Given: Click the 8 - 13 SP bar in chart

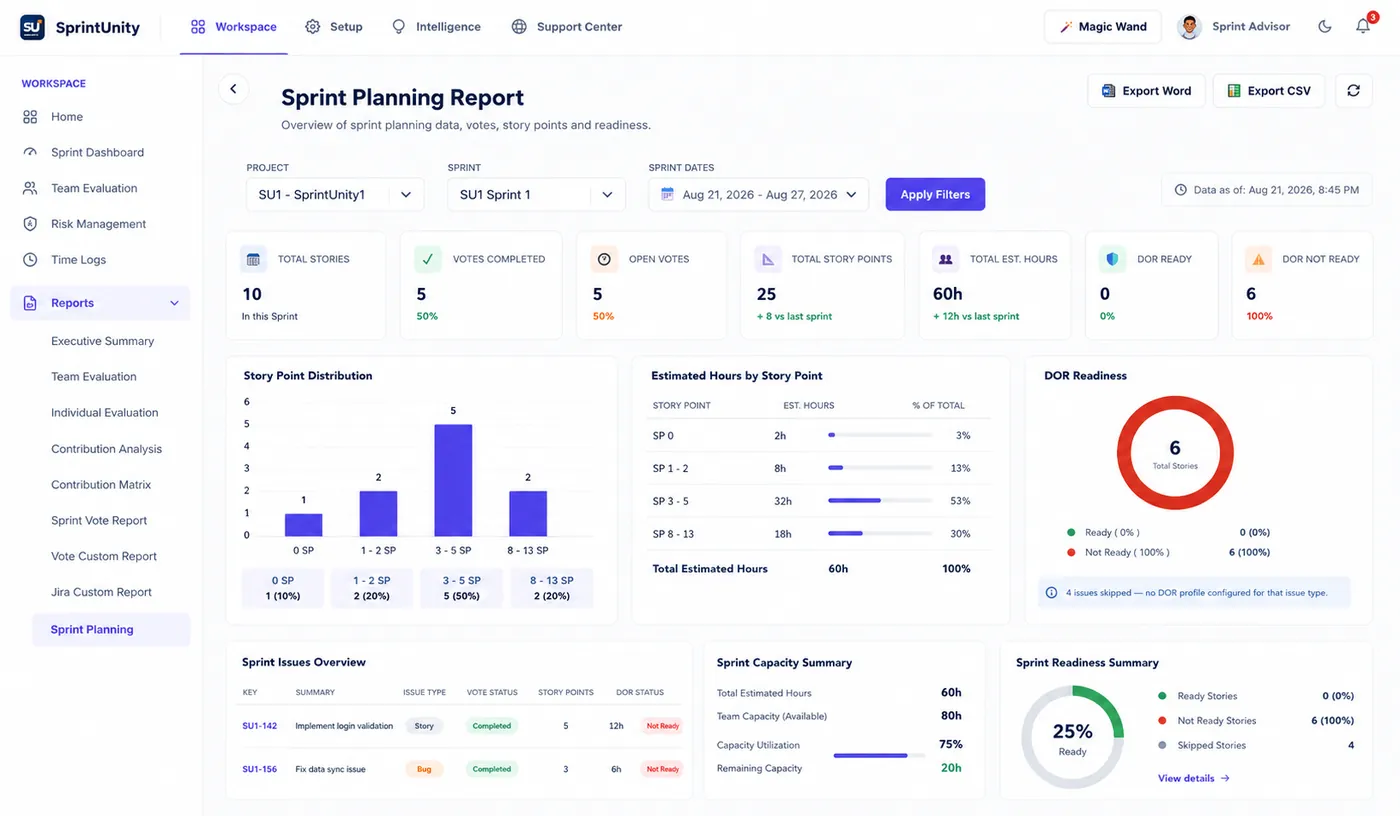Looking at the screenshot, I should point(528,513).
